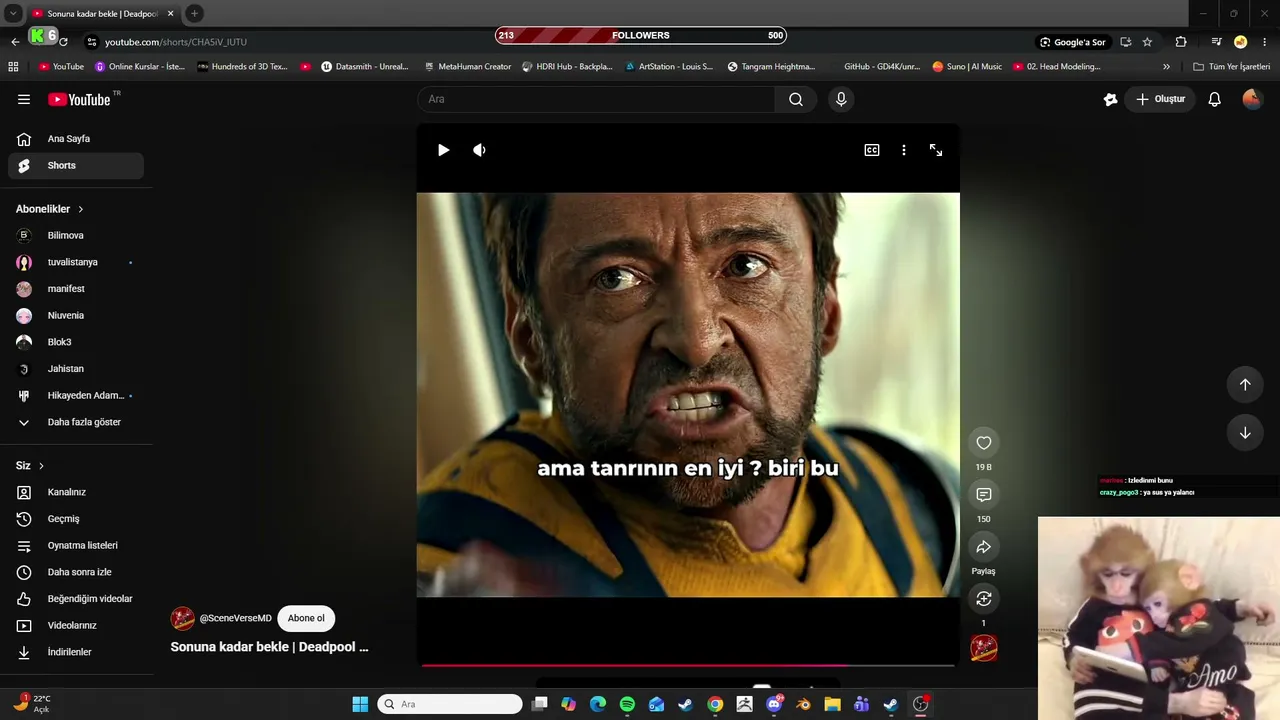Image resolution: width=1280 pixels, height=720 pixels.
Task: Open the YouTube hamburger guide menu
Action: 24,99
